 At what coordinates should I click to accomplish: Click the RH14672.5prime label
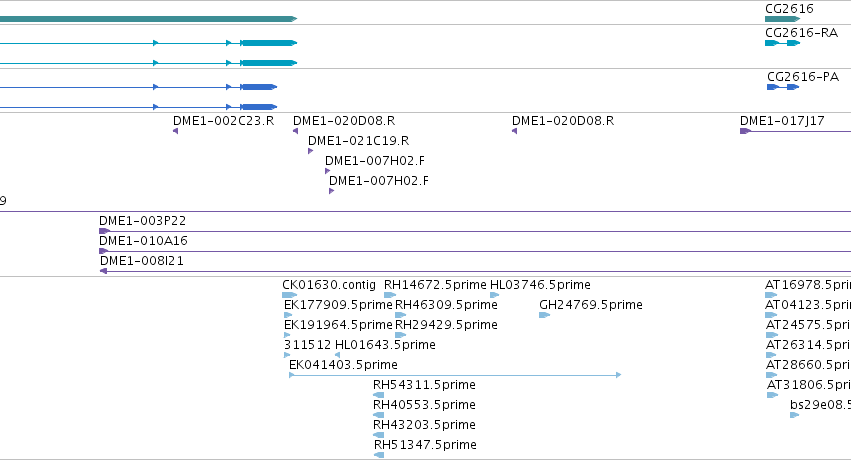[435, 285]
